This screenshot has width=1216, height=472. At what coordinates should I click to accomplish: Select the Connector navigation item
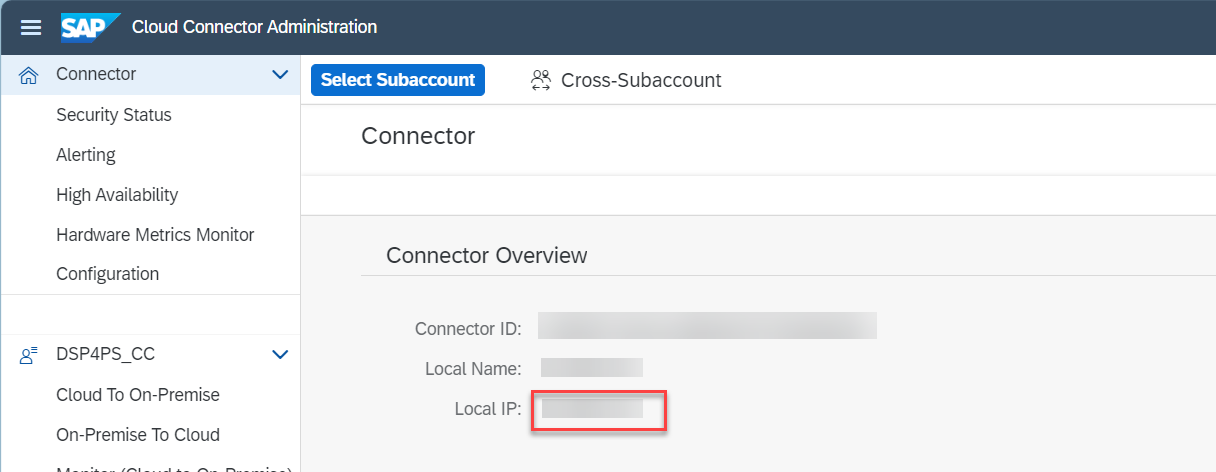tap(150, 75)
